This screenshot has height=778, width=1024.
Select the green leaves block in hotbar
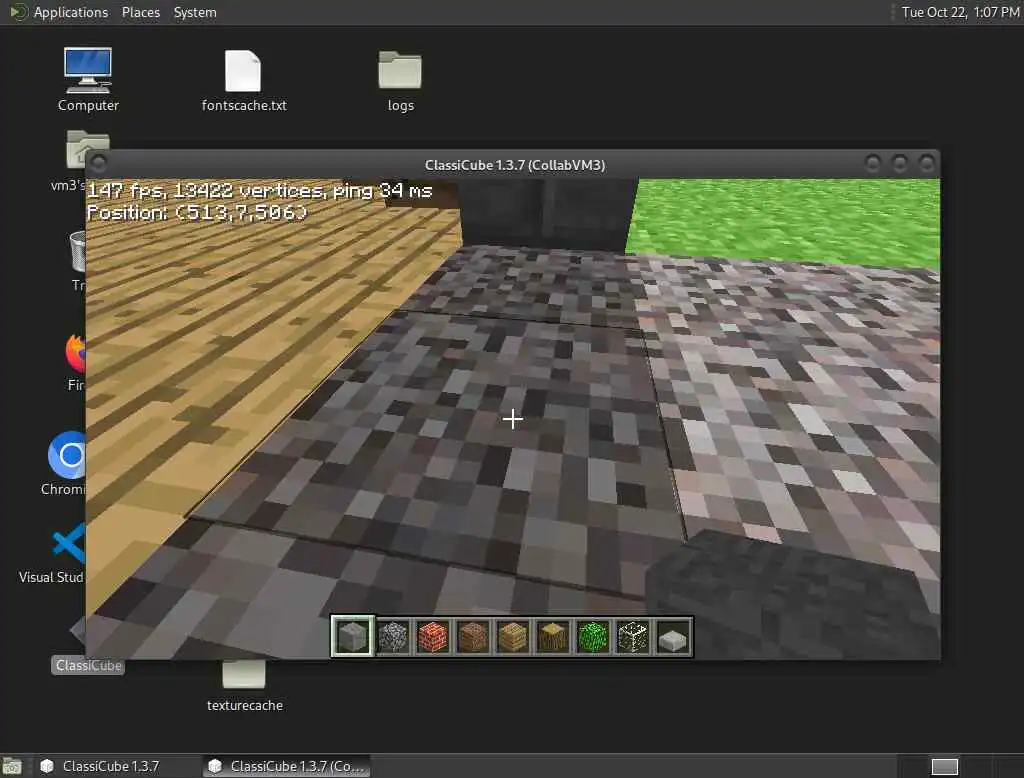click(x=593, y=637)
